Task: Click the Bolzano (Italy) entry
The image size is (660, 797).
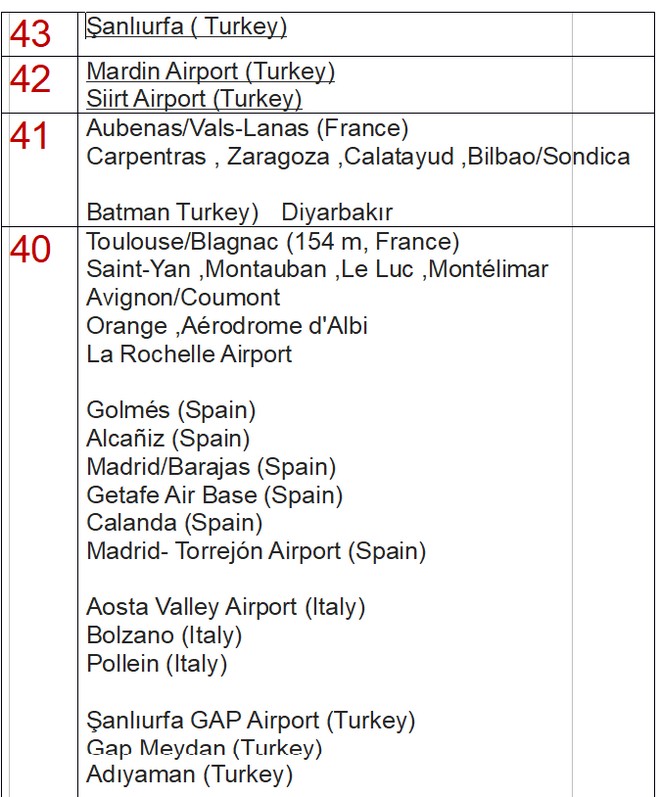Action: (x=164, y=635)
